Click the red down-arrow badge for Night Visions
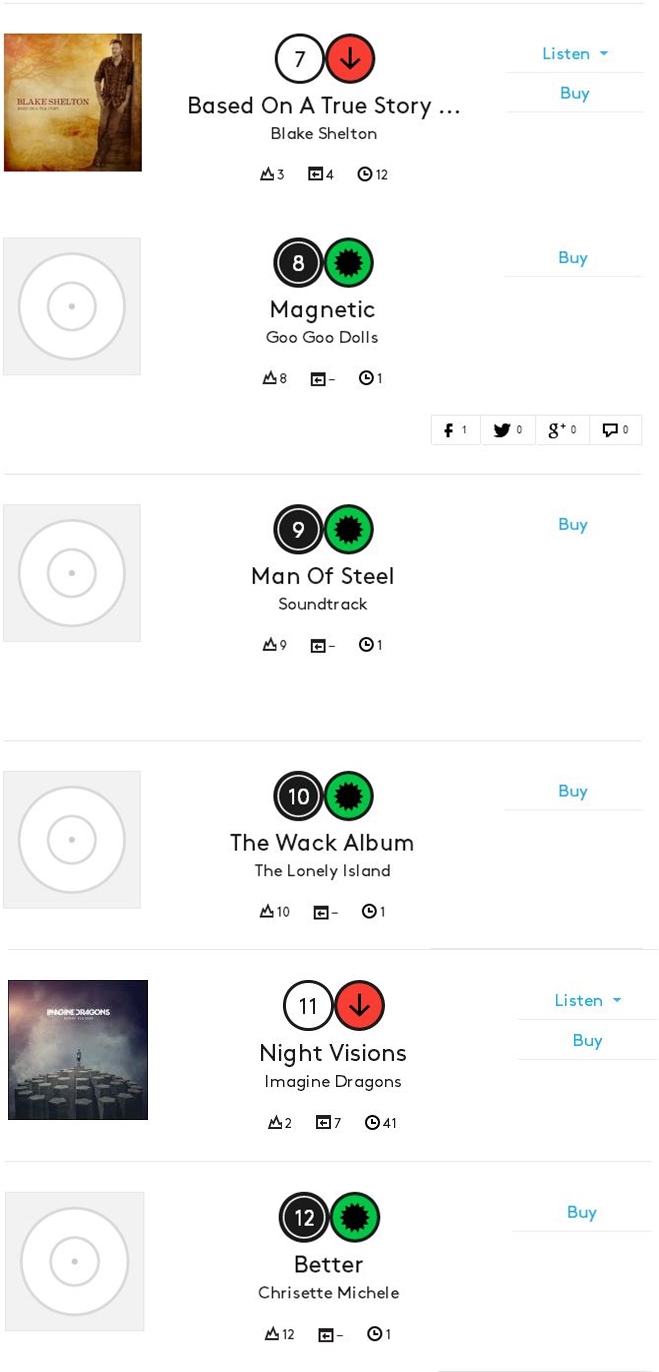This screenshot has width=659, height=1372. [359, 1006]
